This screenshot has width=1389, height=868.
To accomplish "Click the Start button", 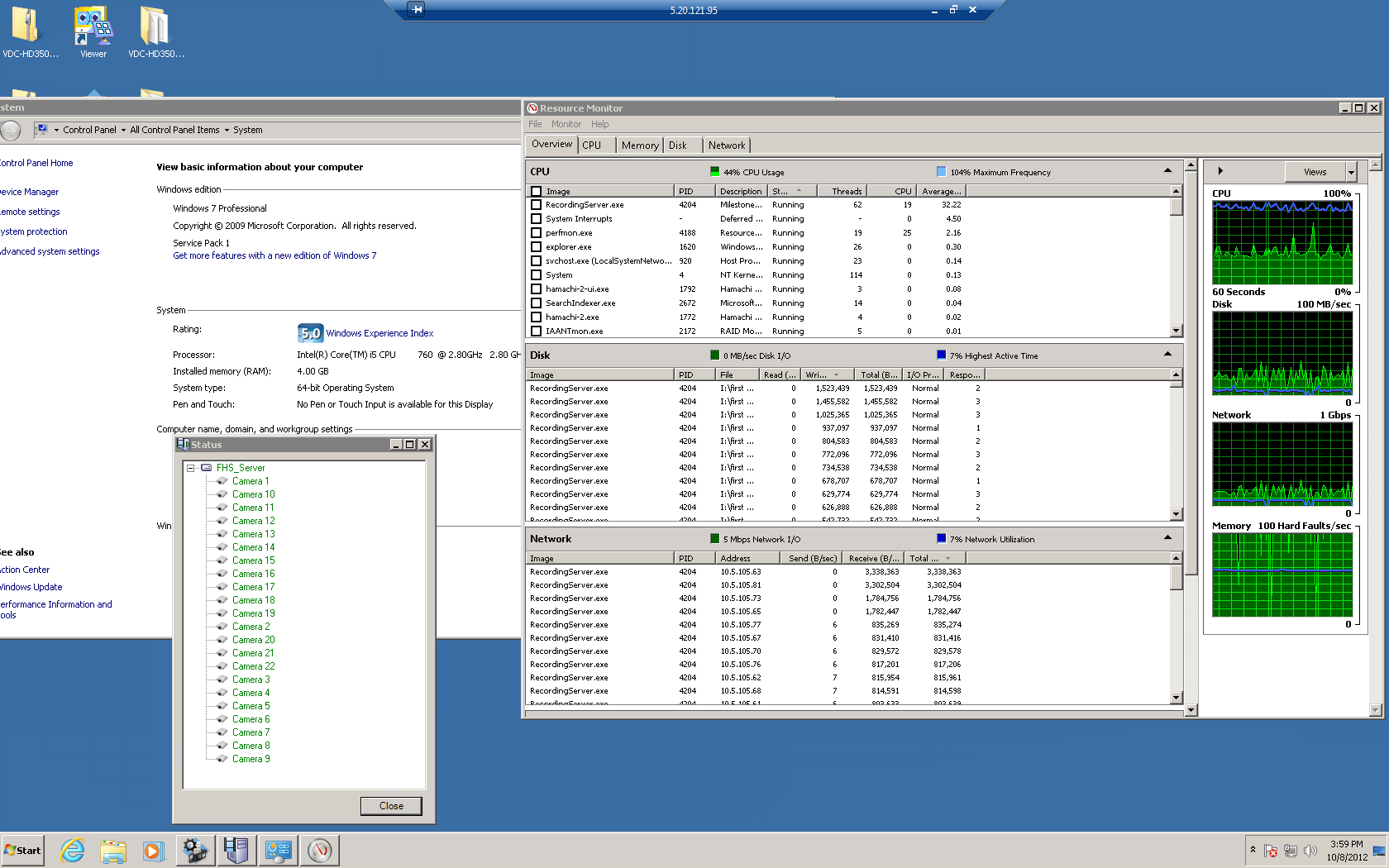I will 22,850.
